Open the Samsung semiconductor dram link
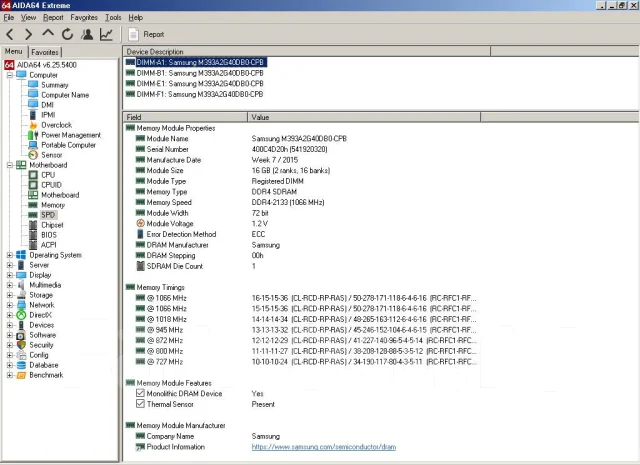 coord(324,447)
